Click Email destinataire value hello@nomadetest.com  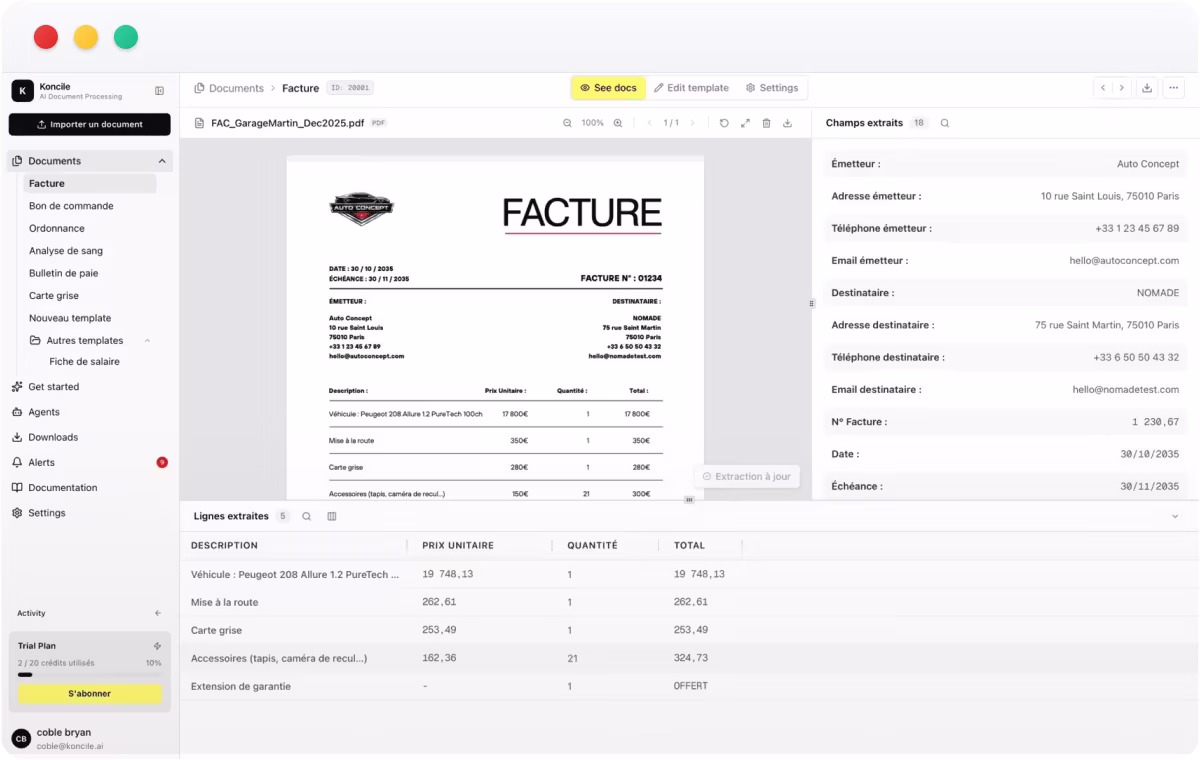click(x=1126, y=390)
